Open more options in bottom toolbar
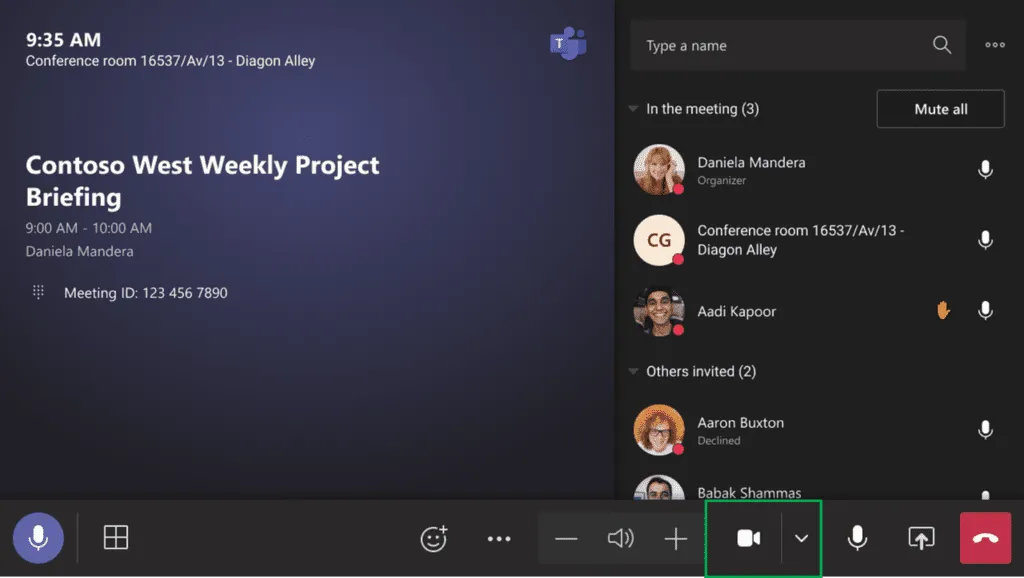Screen dimensions: 1024x578 (x=499, y=539)
